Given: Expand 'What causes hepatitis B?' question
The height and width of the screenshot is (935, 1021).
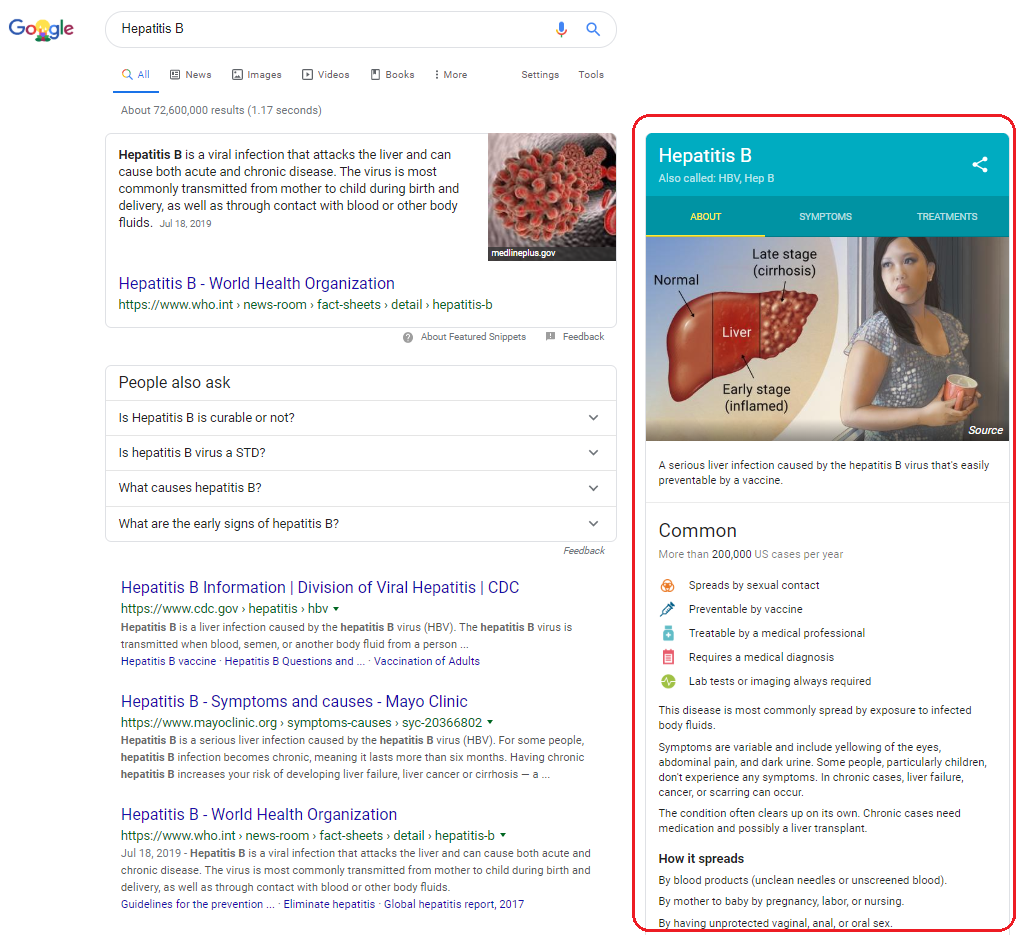Looking at the screenshot, I should pos(361,488).
